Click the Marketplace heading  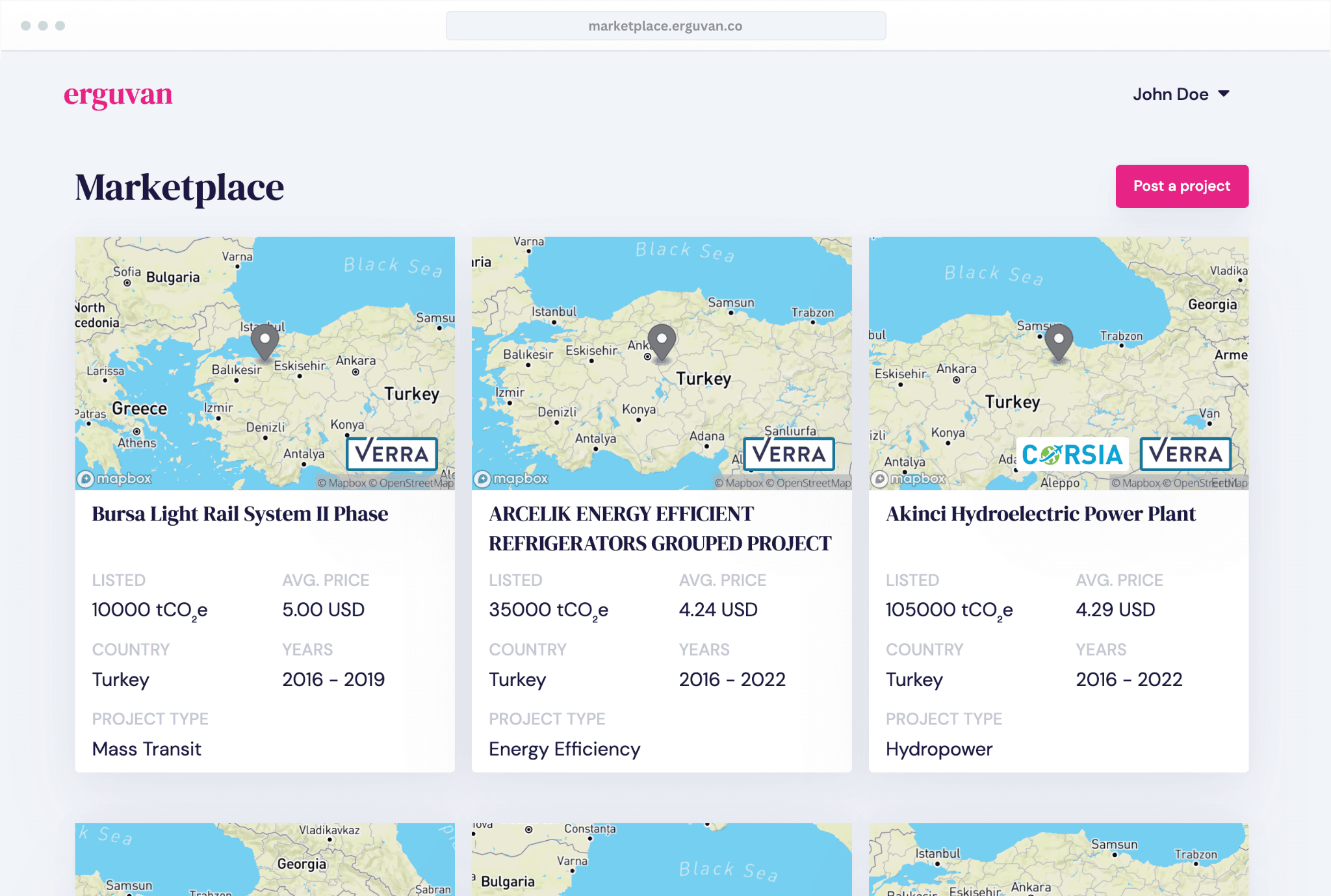point(179,188)
